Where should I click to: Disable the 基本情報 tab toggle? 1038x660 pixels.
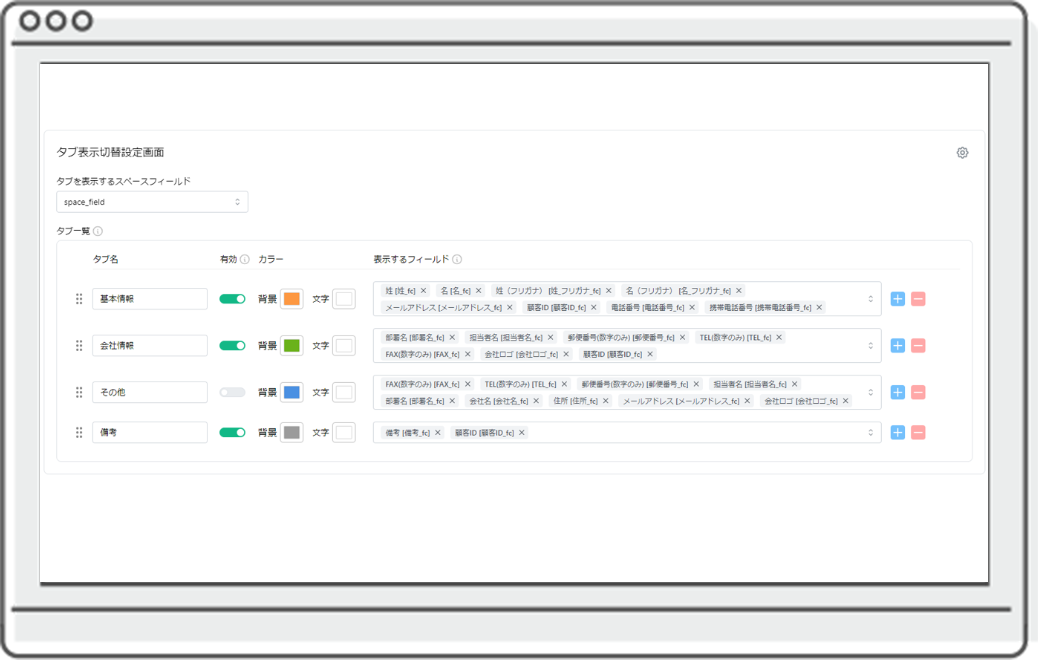[232, 299]
